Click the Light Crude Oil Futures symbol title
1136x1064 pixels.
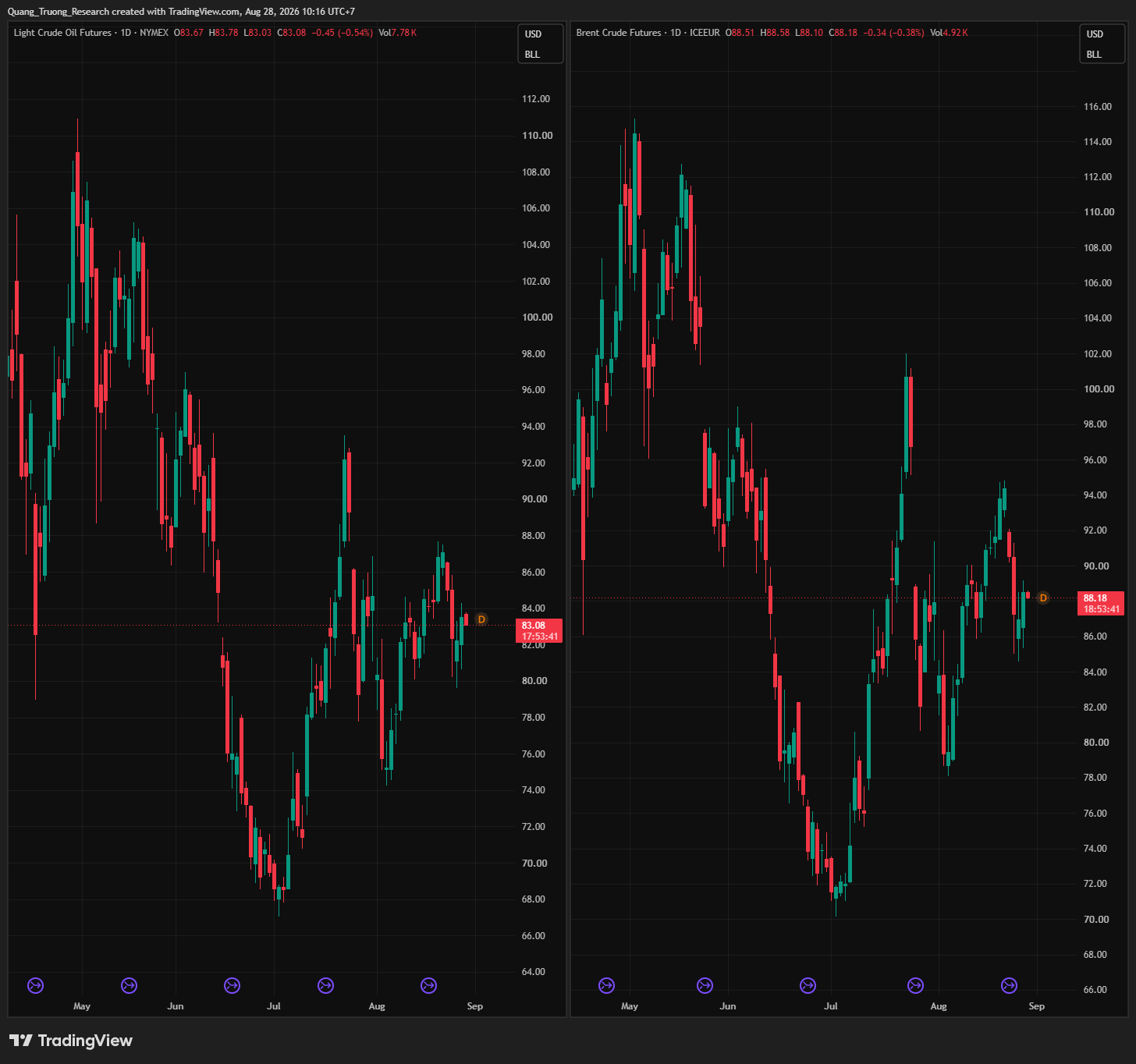tap(62, 33)
